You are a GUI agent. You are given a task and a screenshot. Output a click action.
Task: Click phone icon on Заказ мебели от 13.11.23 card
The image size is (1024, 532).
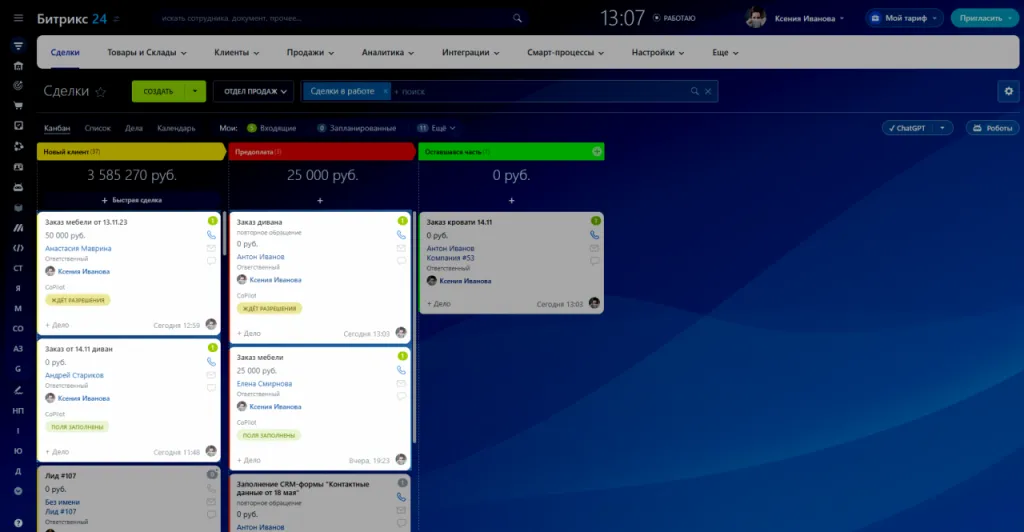(211, 235)
